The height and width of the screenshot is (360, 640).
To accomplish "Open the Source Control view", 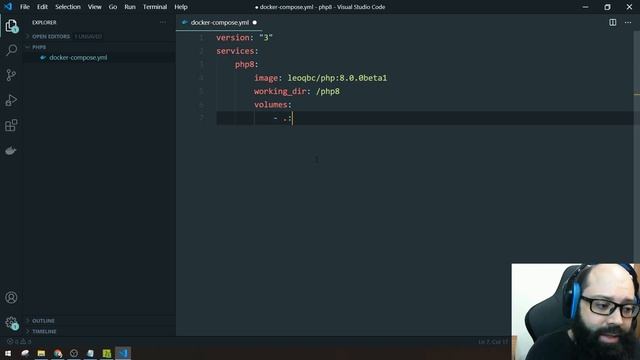I will pyautogui.click(x=11, y=75).
